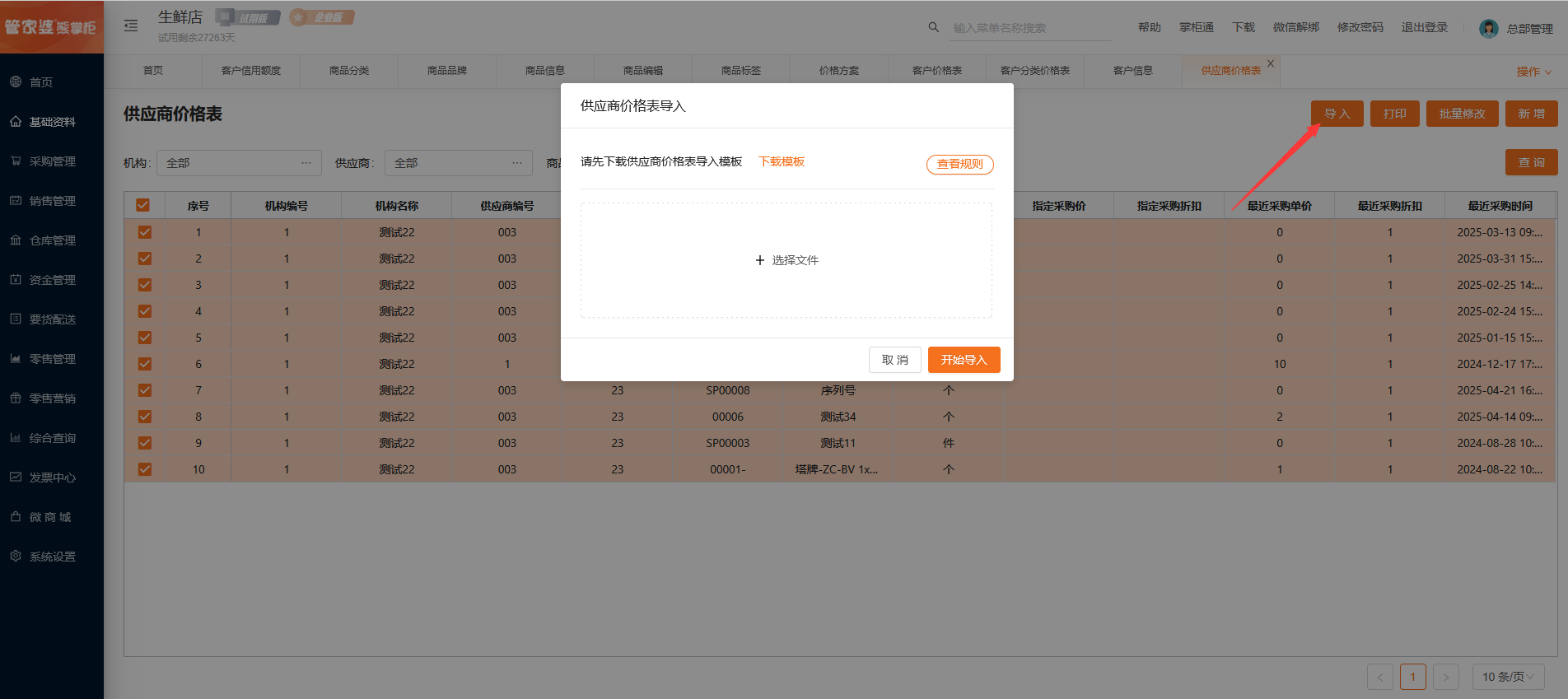Uncheck row 5 checkbox
1568x699 pixels.
[x=145, y=338]
